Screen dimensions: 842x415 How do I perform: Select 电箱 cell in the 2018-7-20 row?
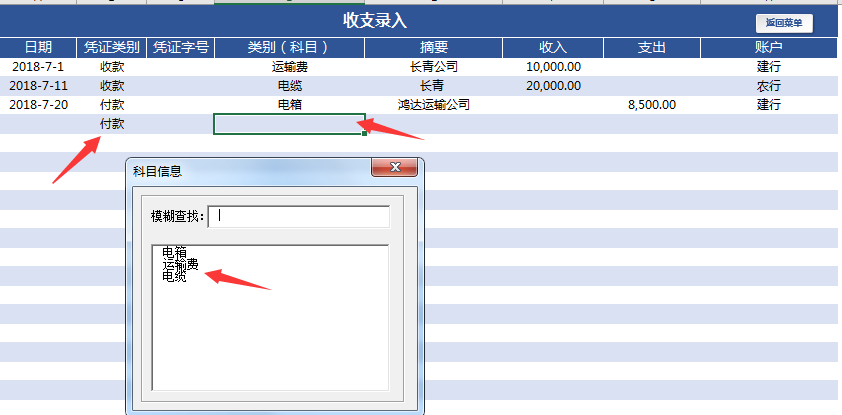point(289,105)
